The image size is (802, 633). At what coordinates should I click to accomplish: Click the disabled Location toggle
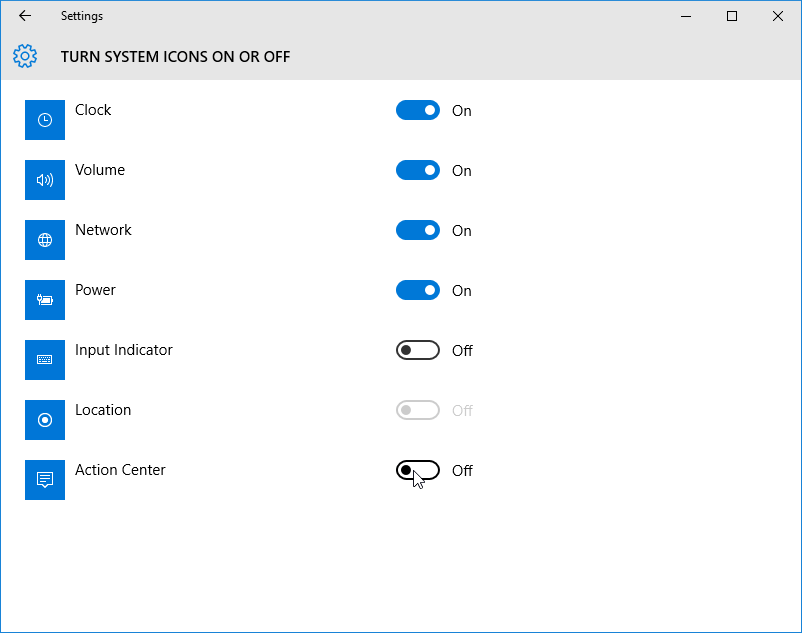(x=418, y=410)
